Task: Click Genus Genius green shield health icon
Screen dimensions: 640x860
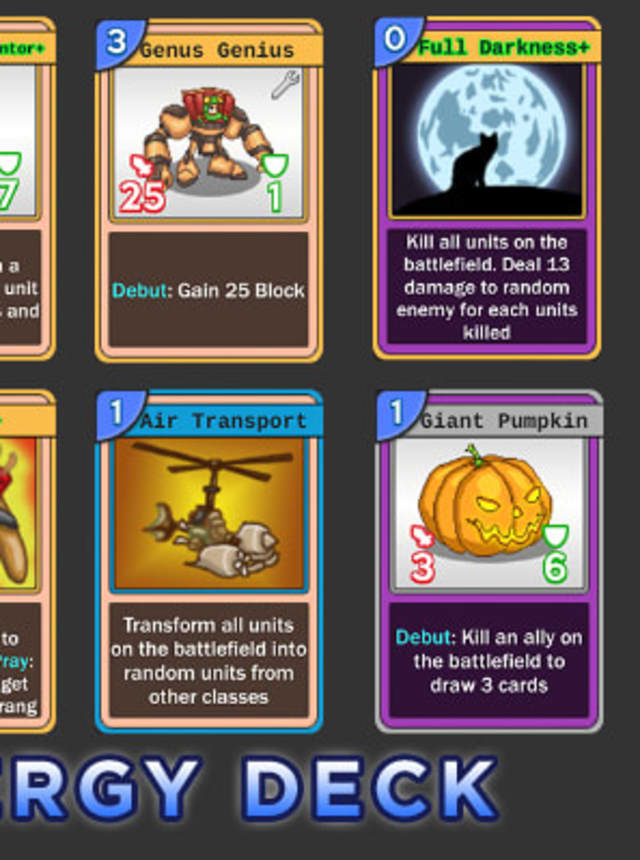Action: pyautogui.click(x=275, y=165)
